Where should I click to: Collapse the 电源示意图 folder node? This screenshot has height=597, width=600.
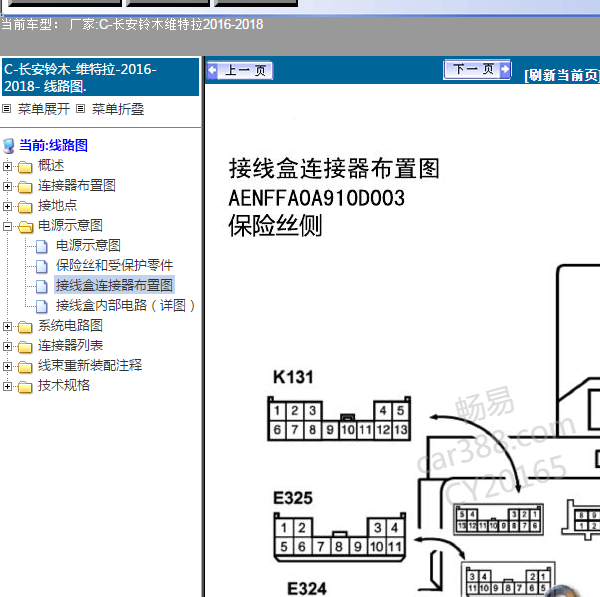[x=7, y=226]
